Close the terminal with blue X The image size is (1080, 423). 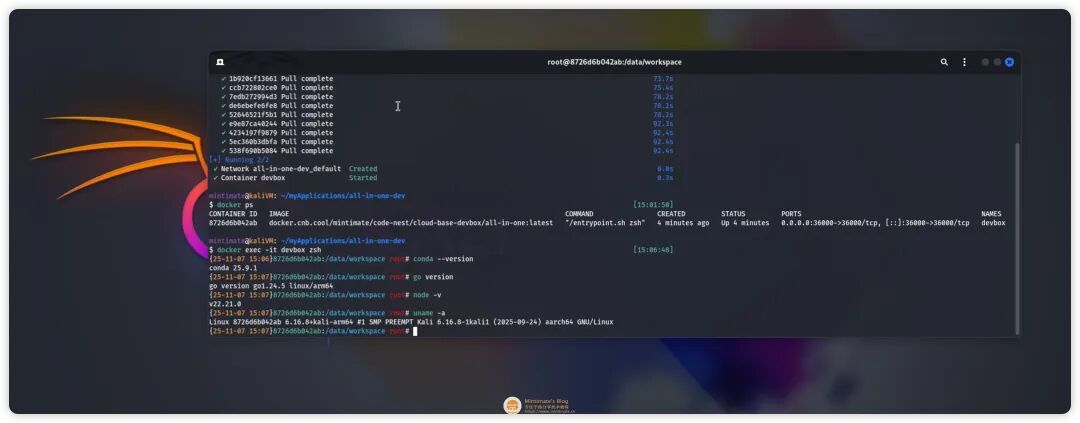(x=1009, y=62)
